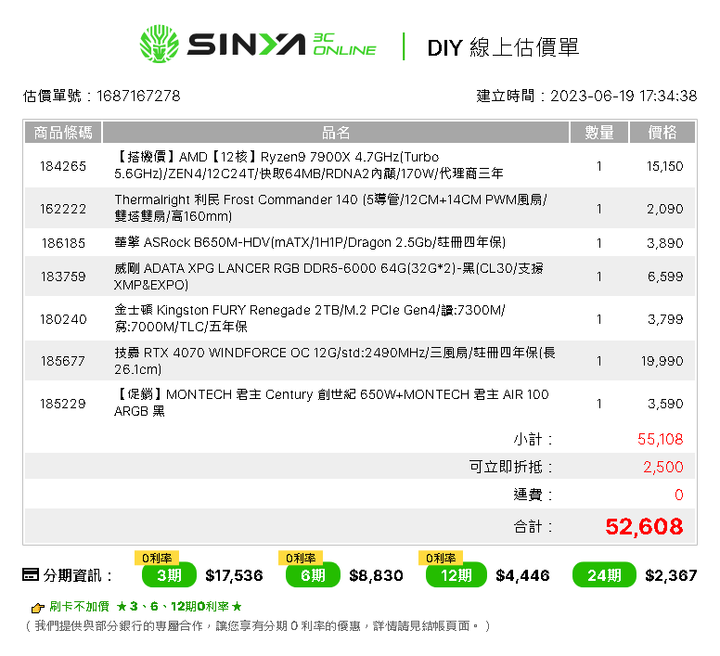The image size is (720, 656).
Task: Click creation time 2023-06-19 17:34:38
Action: pos(624,96)
